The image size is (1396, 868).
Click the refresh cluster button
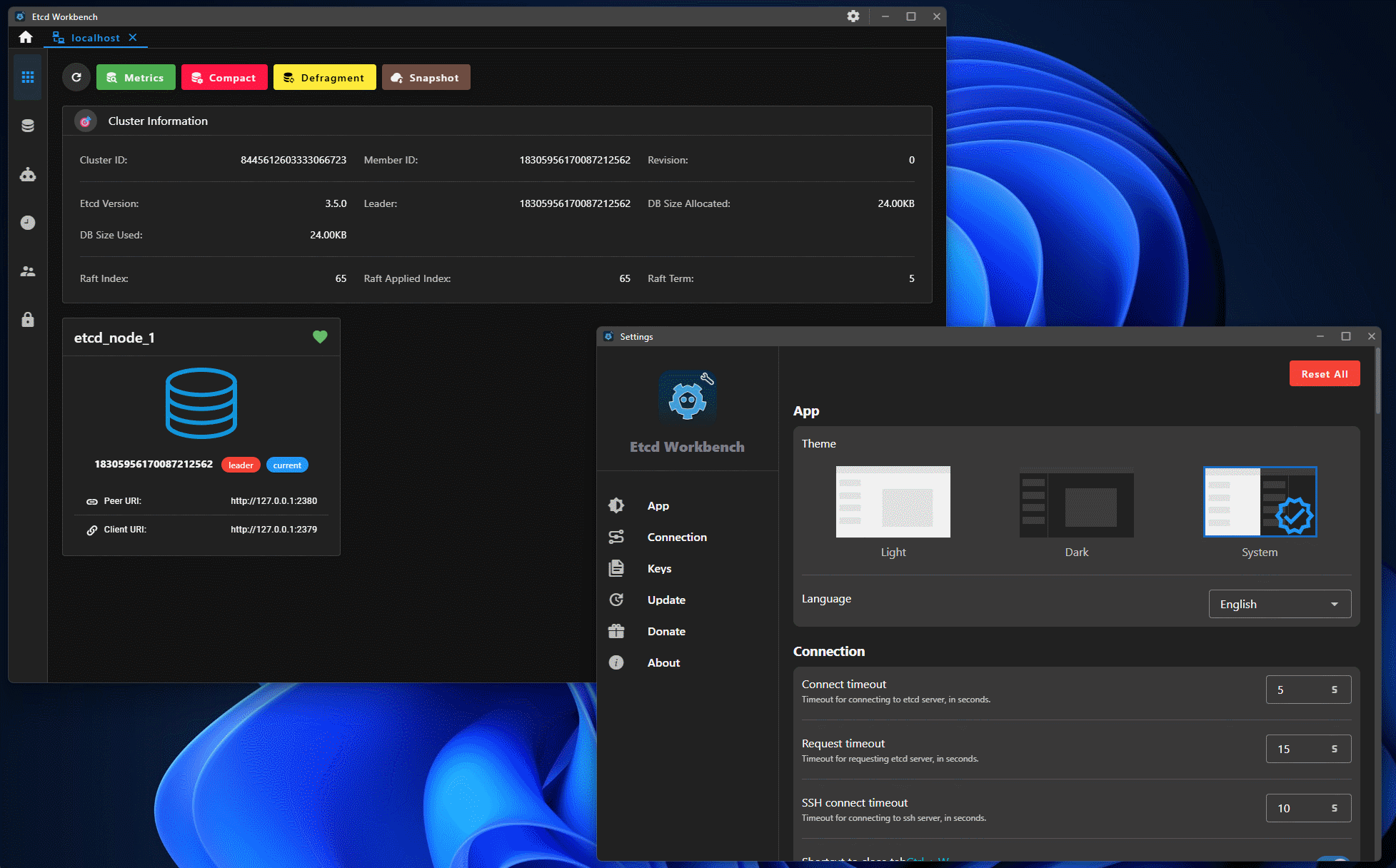click(x=76, y=77)
